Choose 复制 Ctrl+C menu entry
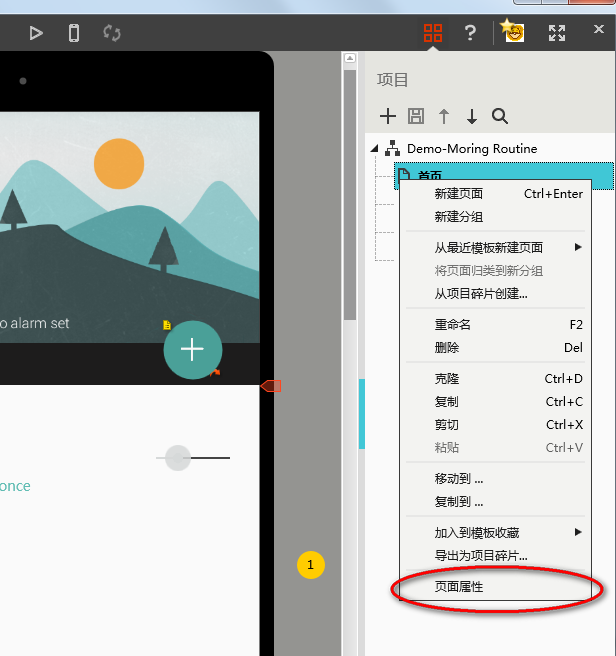The width and height of the screenshot is (616, 656). tap(495, 402)
